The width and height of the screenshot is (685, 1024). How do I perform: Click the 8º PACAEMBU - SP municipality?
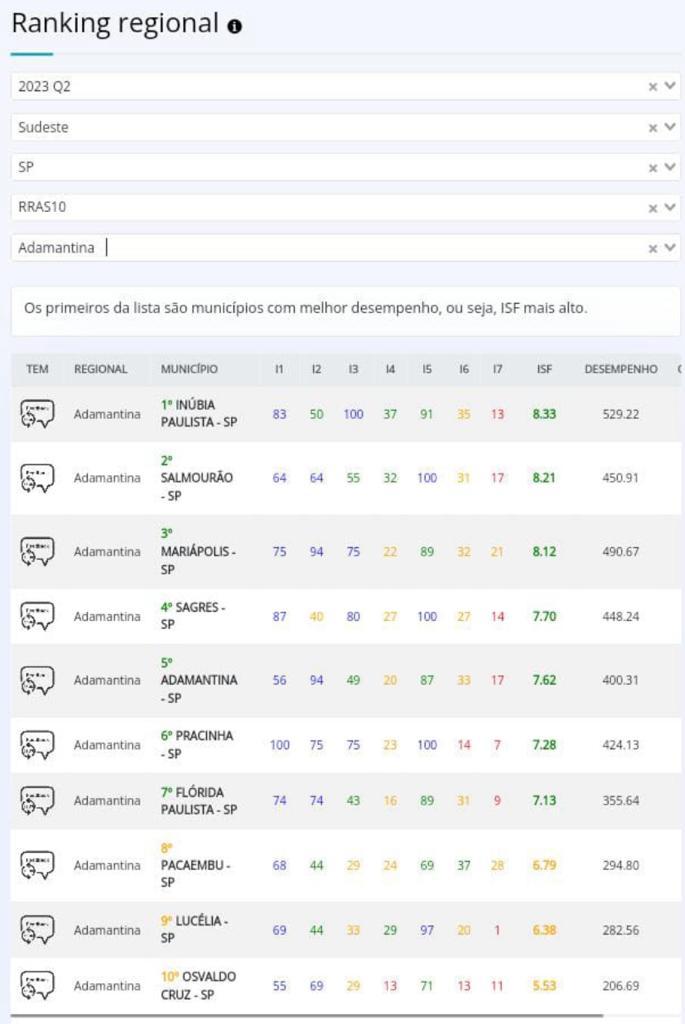[194, 865]
